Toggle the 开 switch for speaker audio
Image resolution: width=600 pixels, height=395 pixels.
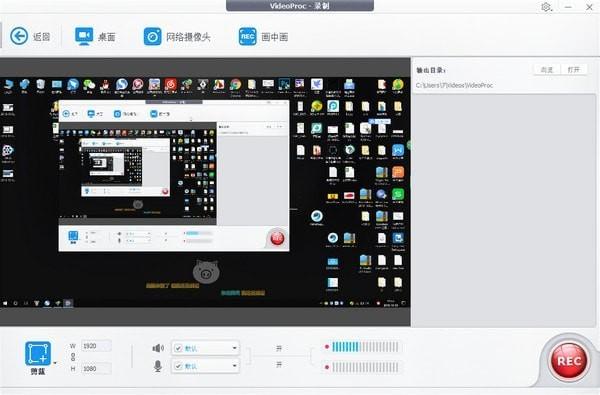(279, 348)
